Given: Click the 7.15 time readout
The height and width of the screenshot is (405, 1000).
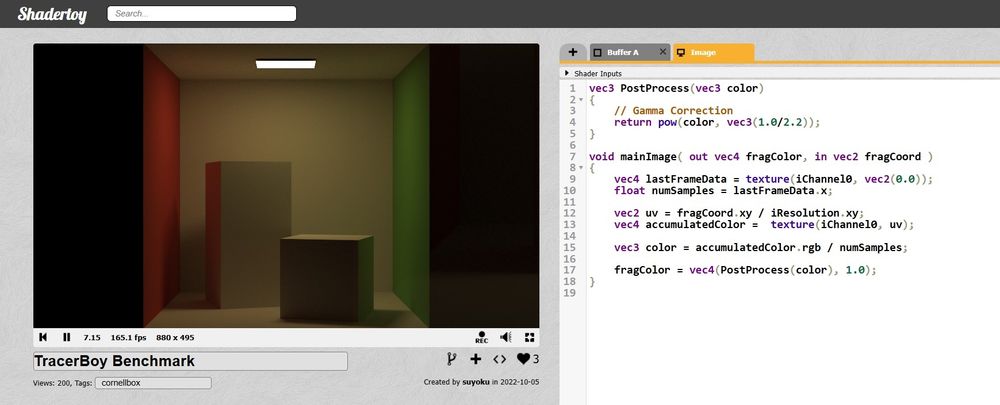Looking at the screenshot, I should coord(92,337).
